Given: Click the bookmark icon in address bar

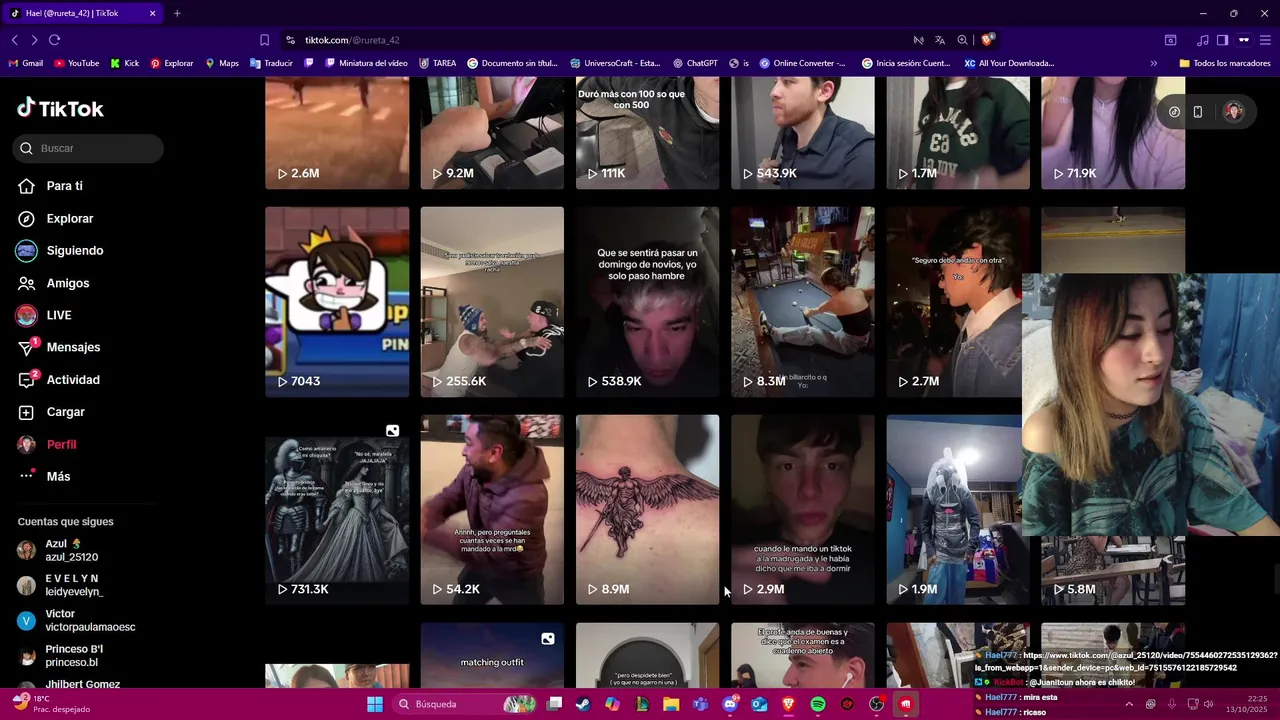Looking at the screenshot, I should pos(264,40).
